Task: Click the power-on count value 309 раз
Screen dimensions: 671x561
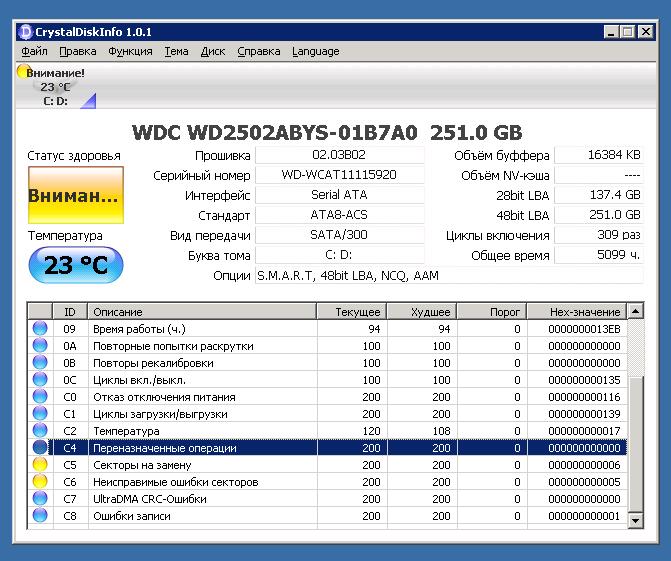Action: coord(599,235)
